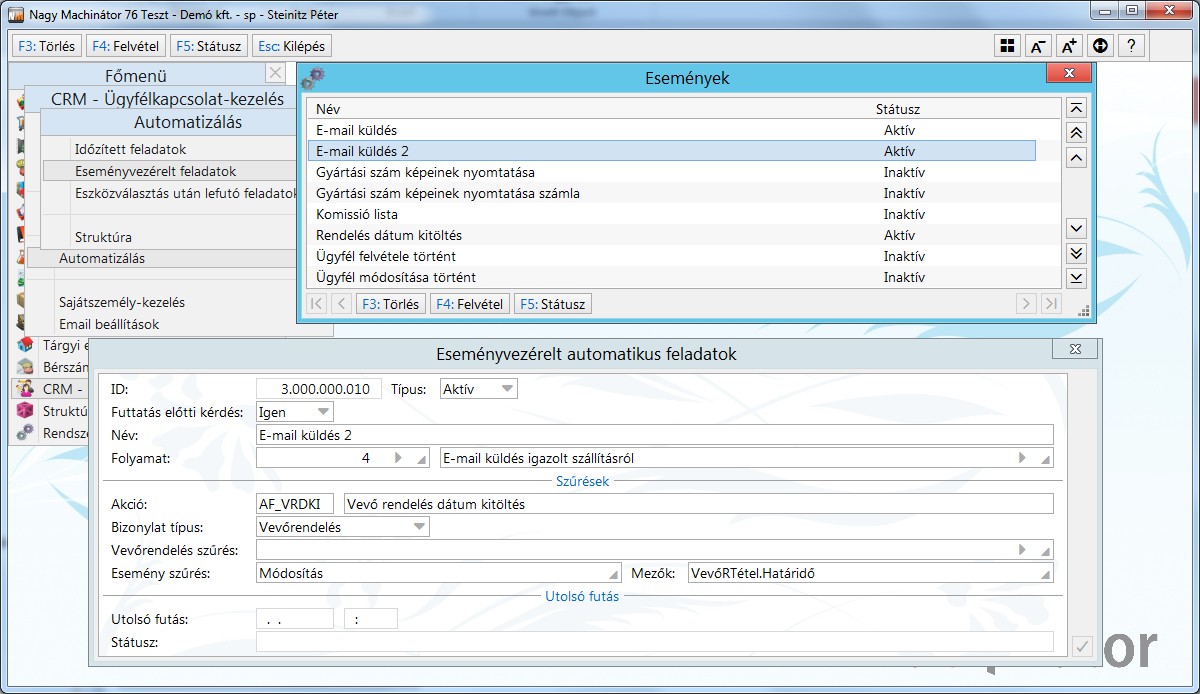This screenshot has height=694, width=1200.
Task: Click the window tiling grid icon
Action: (1007, 46)
